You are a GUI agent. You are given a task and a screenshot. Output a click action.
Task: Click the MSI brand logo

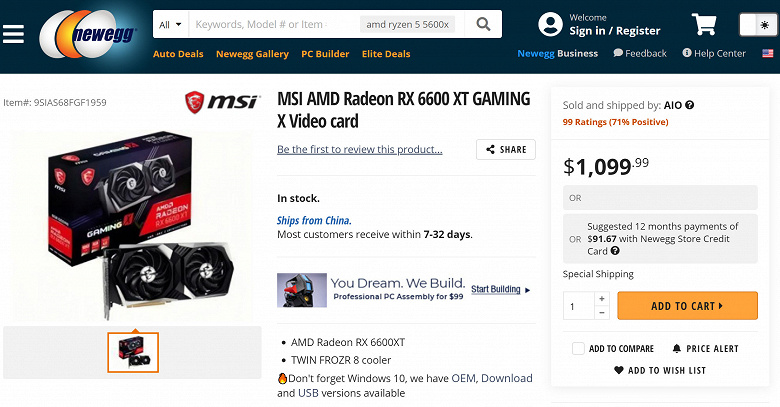click(x=223, y=103)
